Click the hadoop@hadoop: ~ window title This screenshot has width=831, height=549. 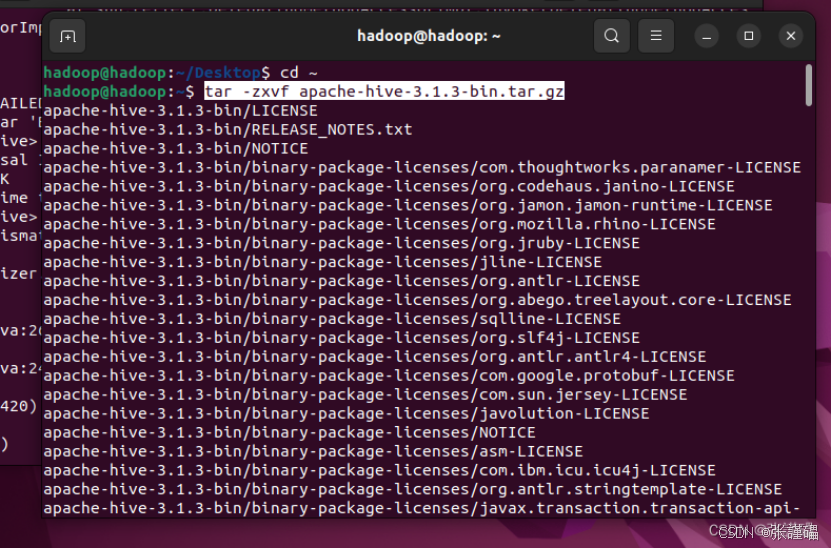pyautogui.click(x=429, y=36)
